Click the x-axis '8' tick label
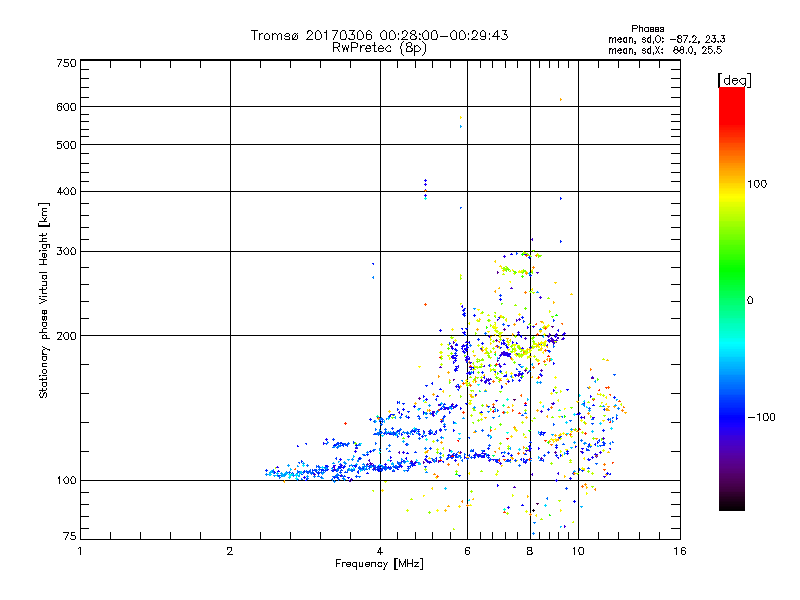Screen dimensions: 800x600 pyautogui.click(x=530, y=551)
